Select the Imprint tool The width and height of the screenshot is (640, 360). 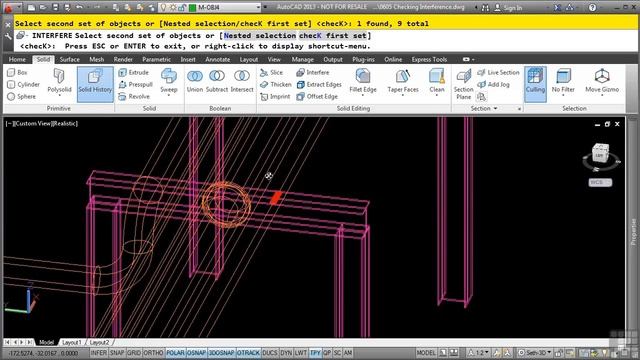click(x=275, y=96)
